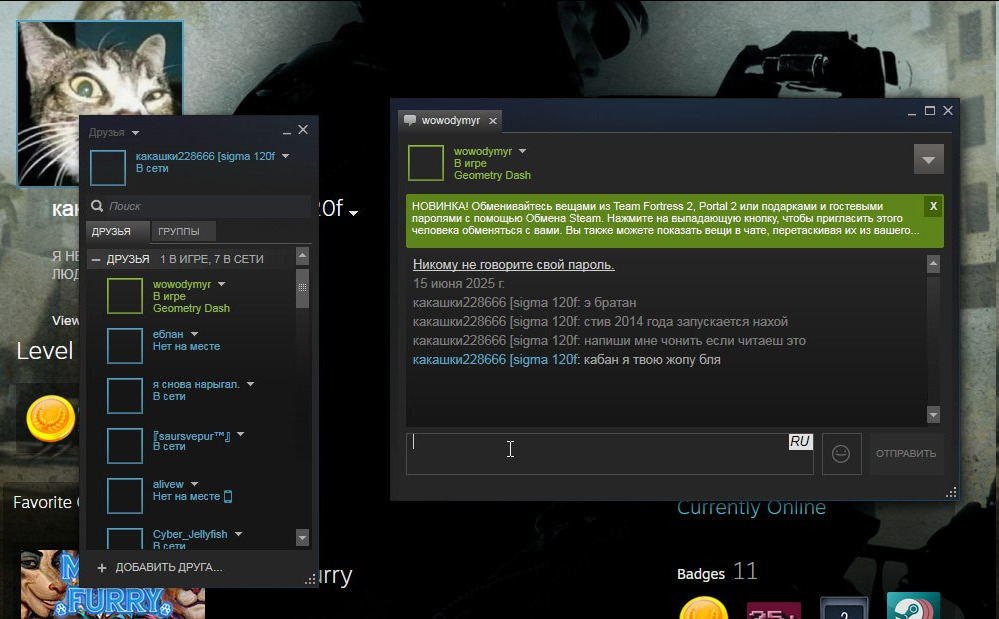This screenshot has width=999, height=619.
Task: Open the Друзья window title dropdown
Action: coord(135,133)
